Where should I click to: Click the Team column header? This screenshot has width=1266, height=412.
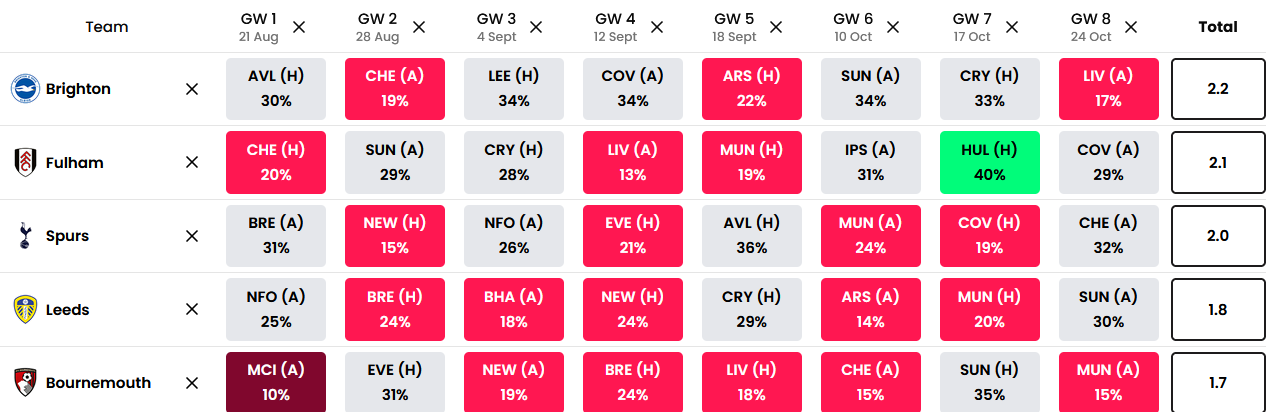(x=107, y=27)
